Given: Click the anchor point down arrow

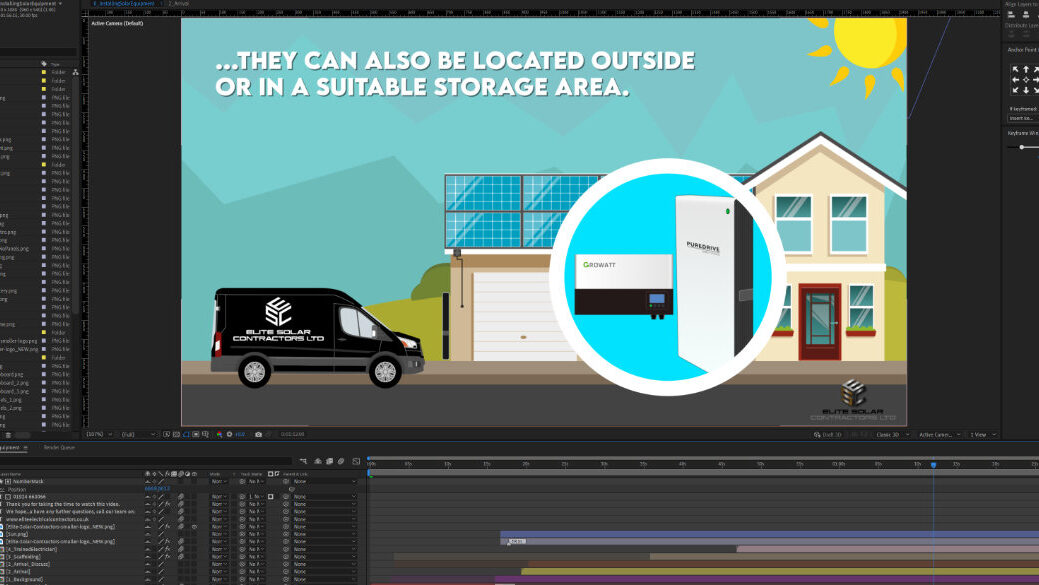Looking at the screenshot, I should [x=1025, y=91].
